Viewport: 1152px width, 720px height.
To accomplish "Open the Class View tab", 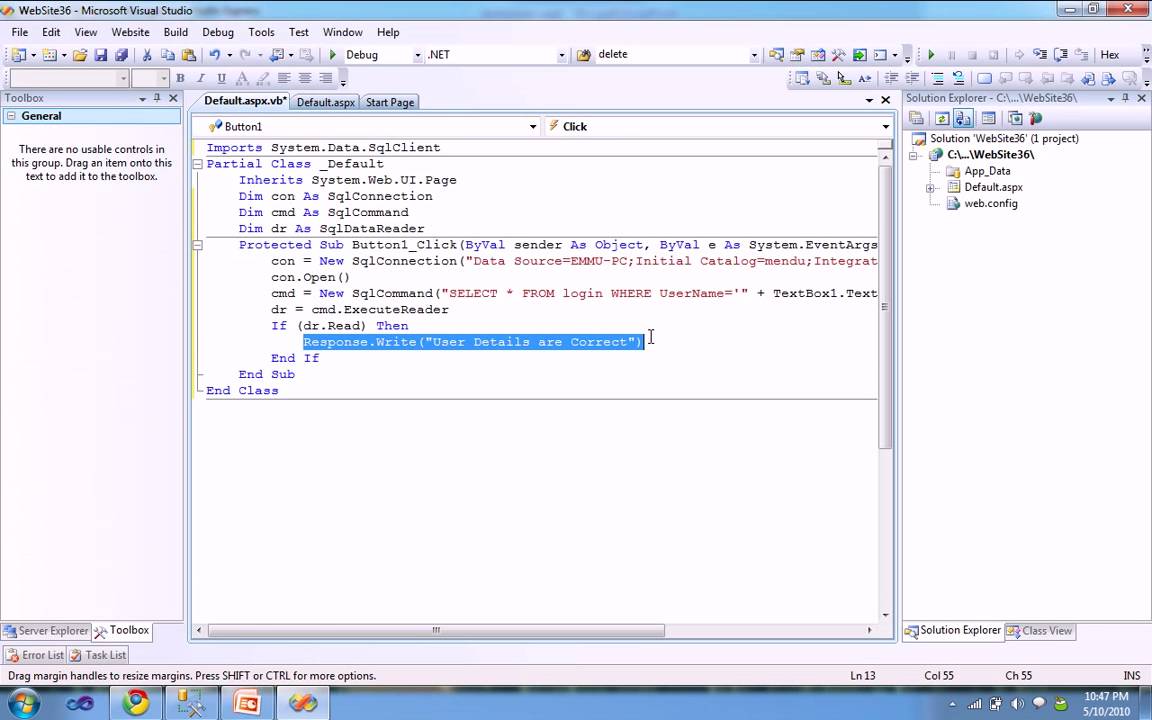I will [x=1040, y=631].
